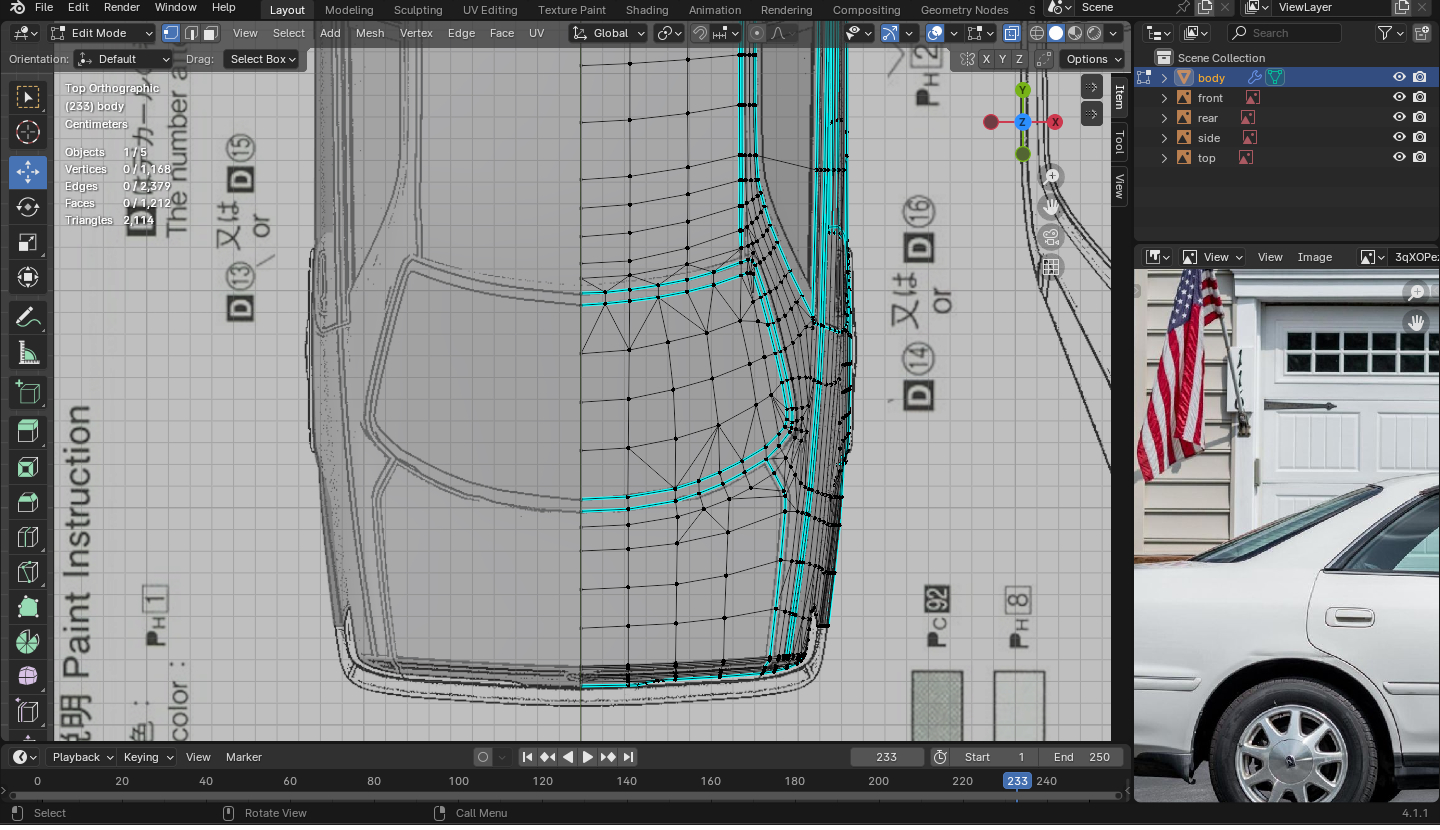Click the frame 233 playhead marker
Viewport: 1440px width, 830px height.
(1017, 781)
